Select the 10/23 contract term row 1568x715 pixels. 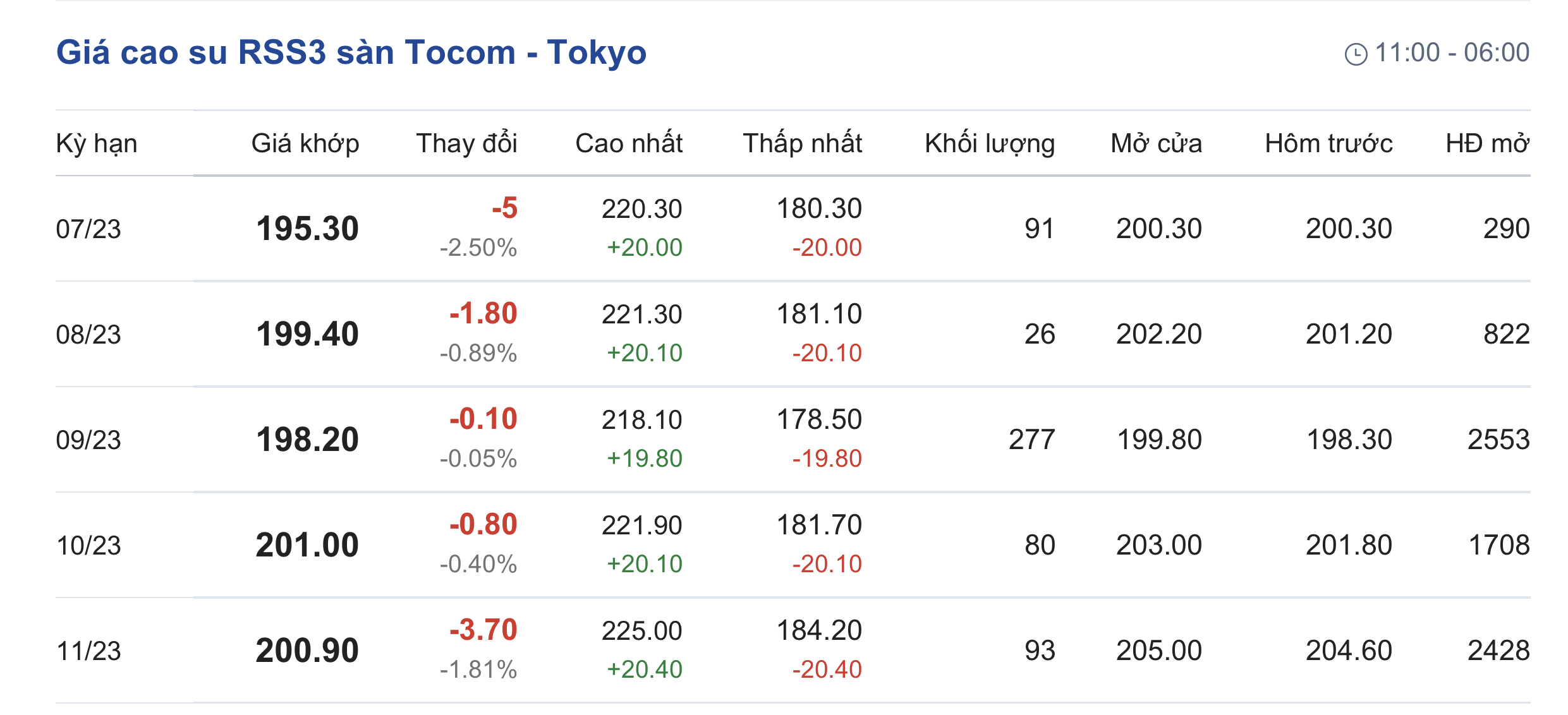88,545
